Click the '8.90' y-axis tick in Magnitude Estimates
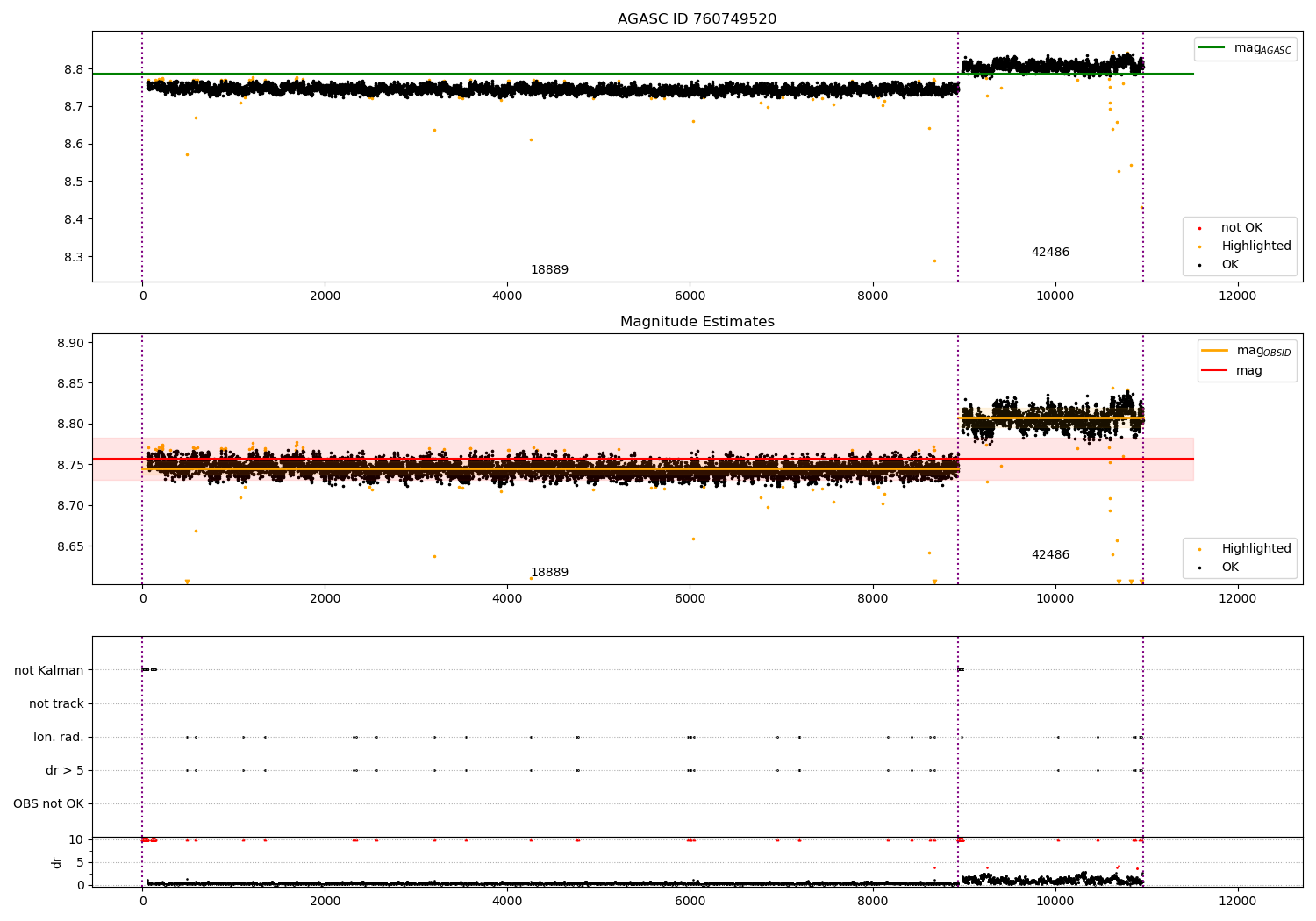The image size is (1316, 921). click(x=70, y=343)
